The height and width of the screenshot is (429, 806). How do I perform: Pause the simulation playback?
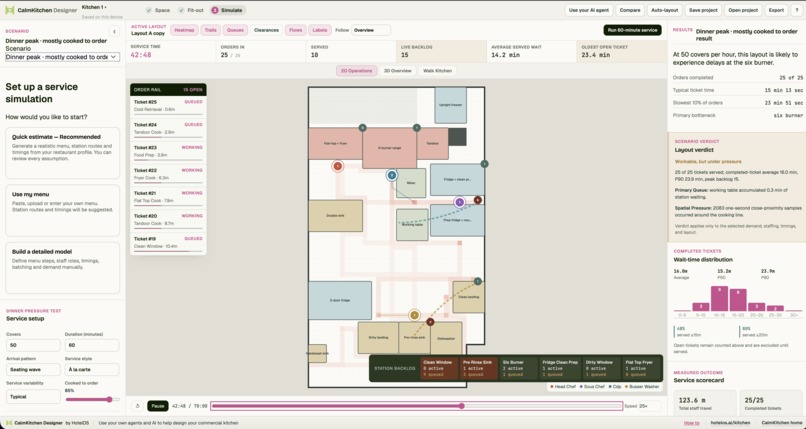[158, 406]
